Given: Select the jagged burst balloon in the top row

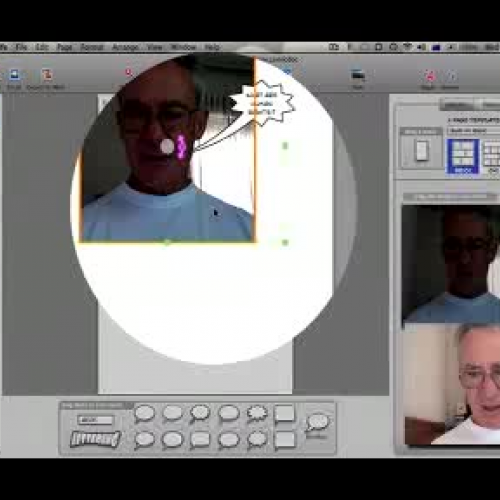Looking at the screenshot, I should (257, 414).
